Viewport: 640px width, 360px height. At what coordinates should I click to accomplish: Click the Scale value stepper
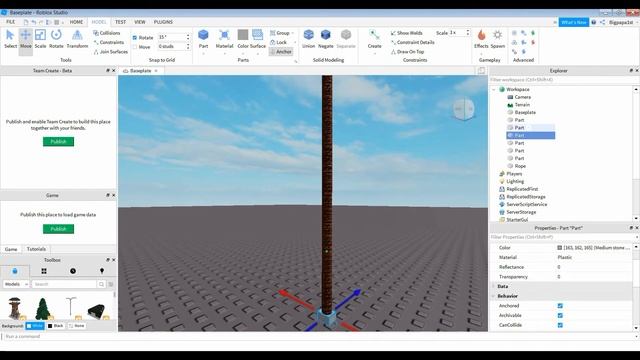coord(468,33)
